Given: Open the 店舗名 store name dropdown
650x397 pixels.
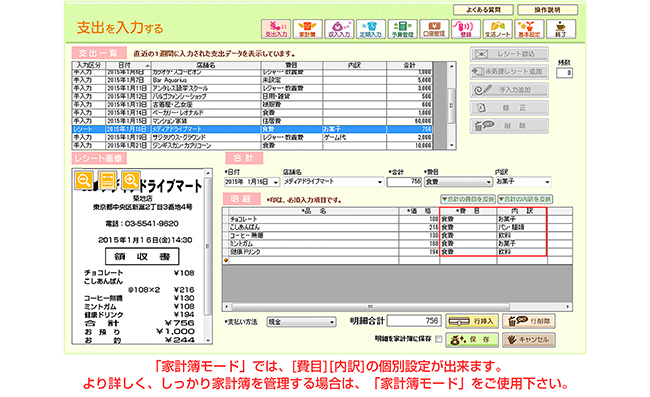Looking at the screenshot, I should tap(380, 182).
